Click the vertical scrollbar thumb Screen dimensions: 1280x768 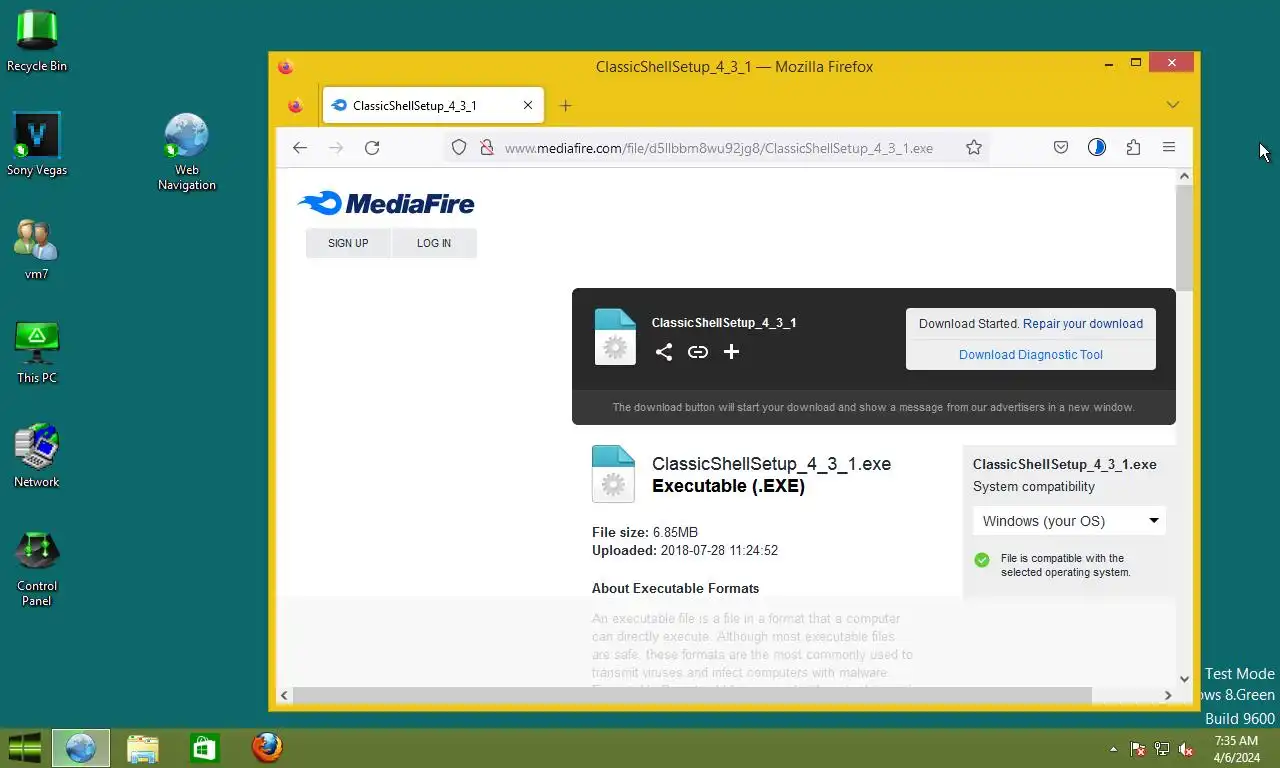point(1184,239)
